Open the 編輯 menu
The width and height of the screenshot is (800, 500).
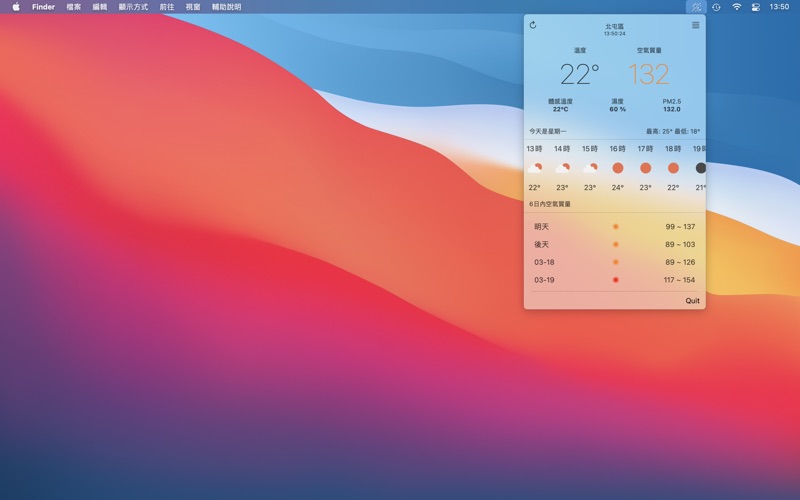99,7
